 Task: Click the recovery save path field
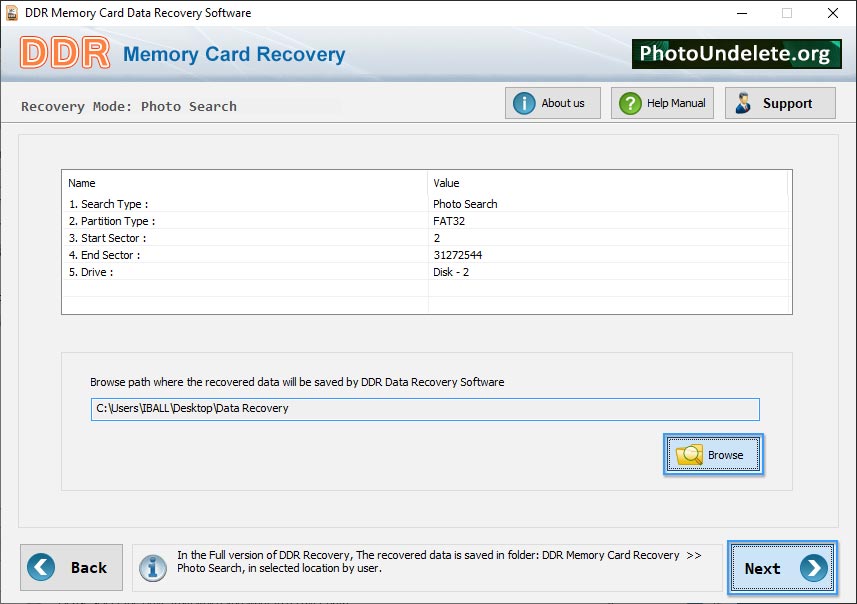pyautogui.click(x=425, y=409)
